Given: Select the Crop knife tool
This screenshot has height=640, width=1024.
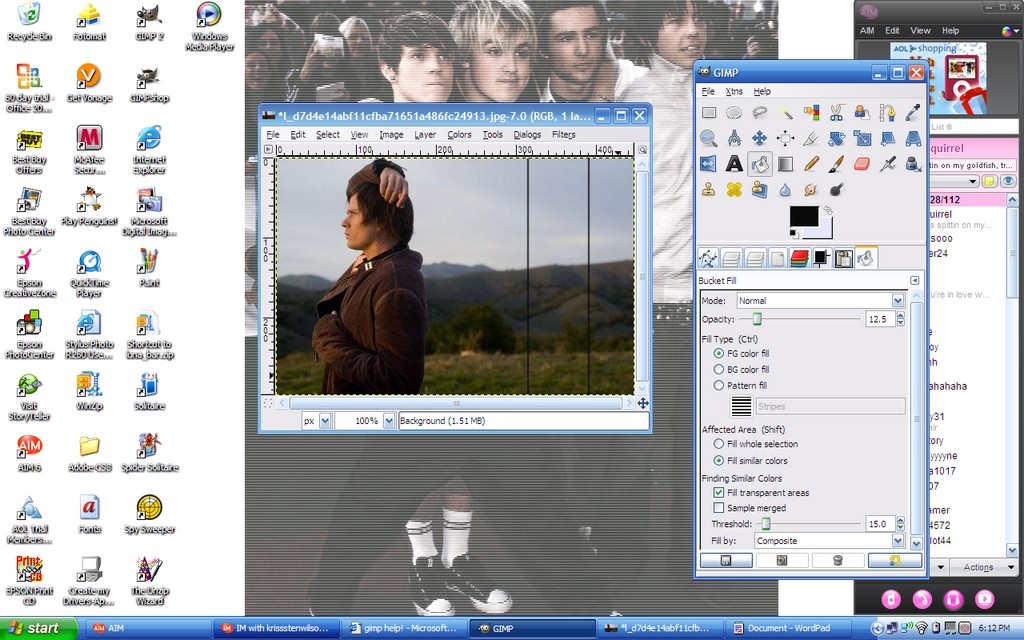Looking at the screenshot, I should point(811,138).
